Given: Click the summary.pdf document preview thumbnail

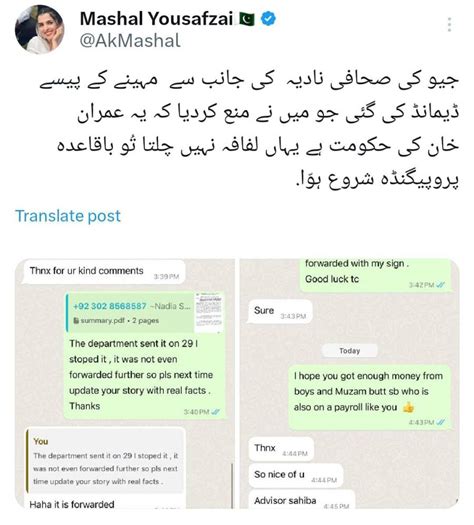Looking at the screenshot, I should tap(209, 312).
